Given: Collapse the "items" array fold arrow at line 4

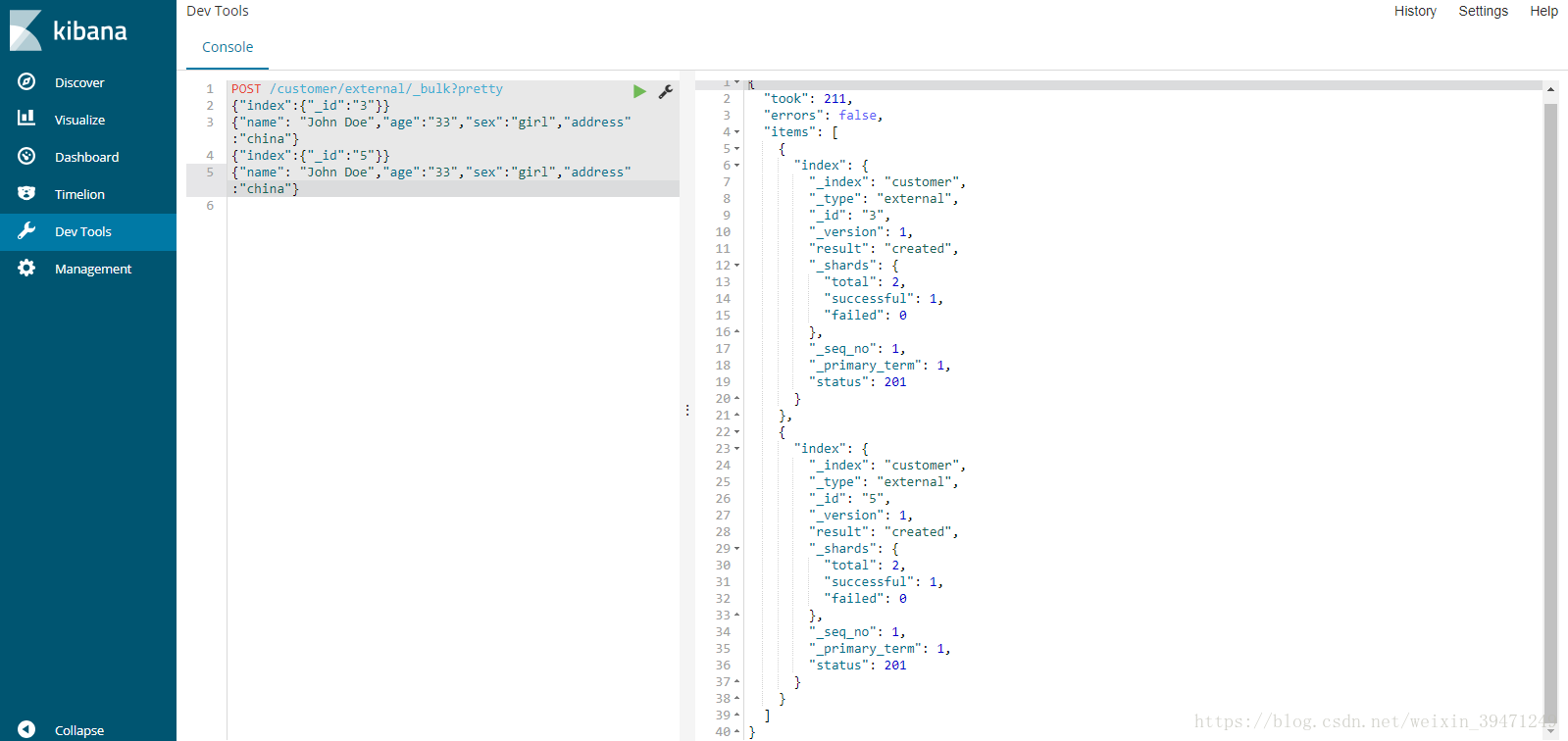Looking at the screenshot, I should [737, 132].
